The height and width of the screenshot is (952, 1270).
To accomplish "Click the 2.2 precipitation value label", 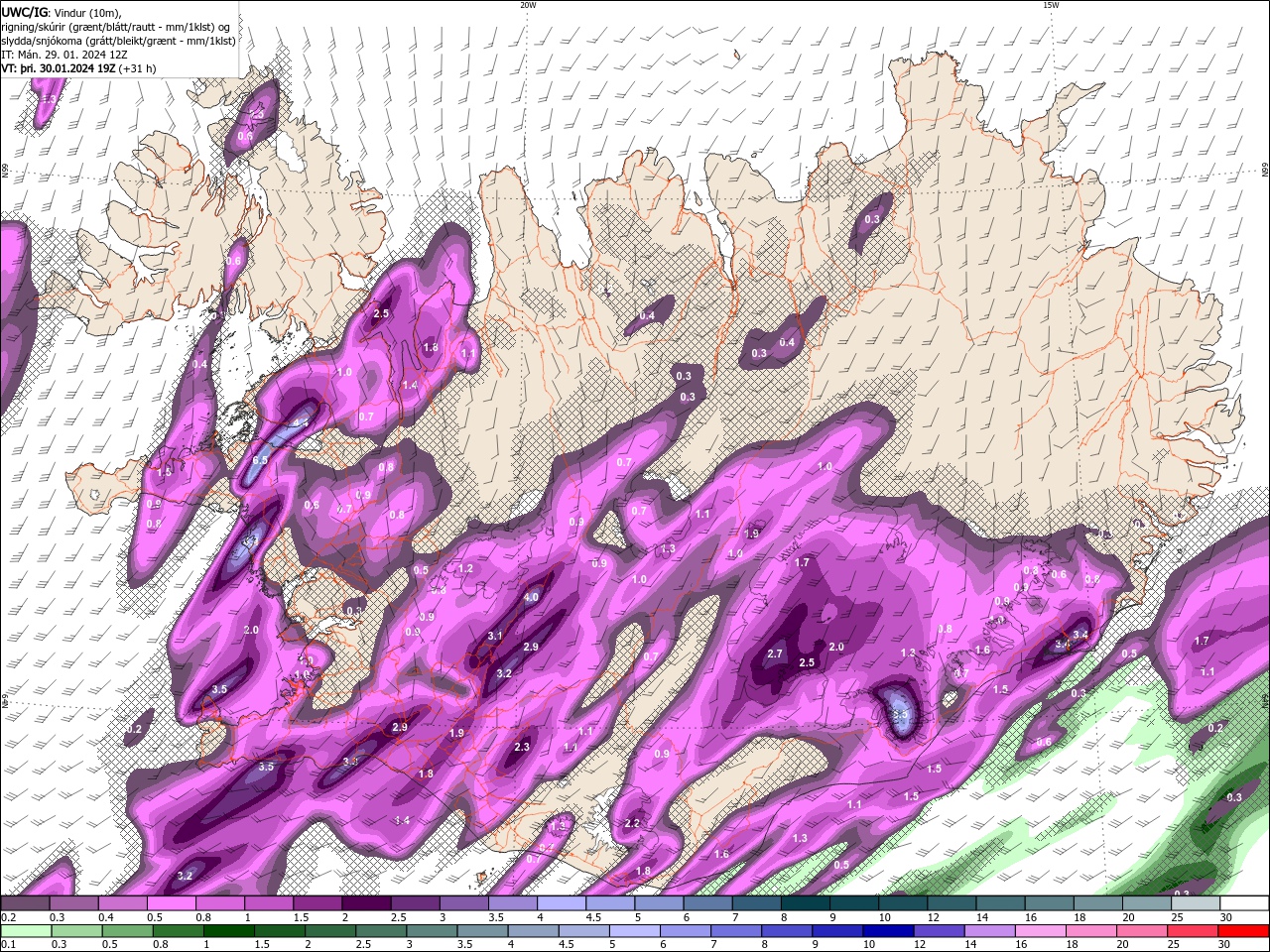I will click(x=632, y=823).
